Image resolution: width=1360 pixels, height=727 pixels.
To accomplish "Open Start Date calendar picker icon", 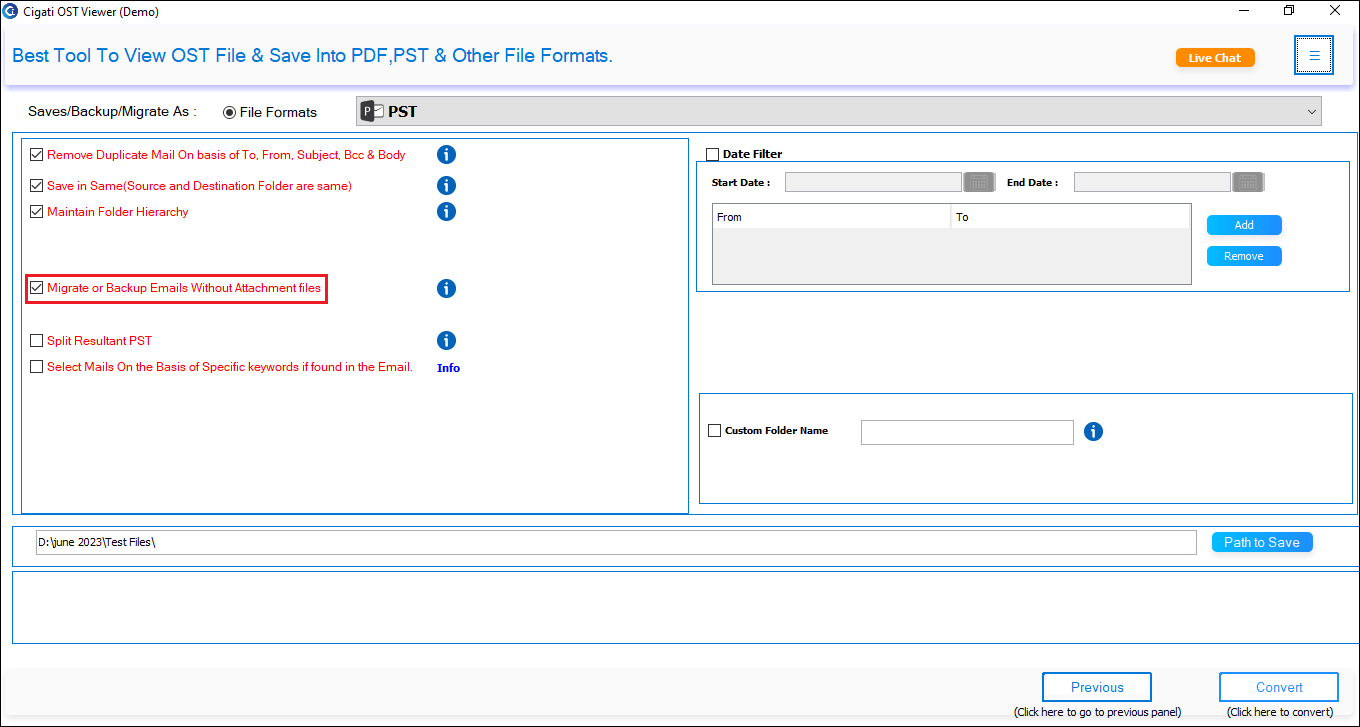I will click(978, 182).
